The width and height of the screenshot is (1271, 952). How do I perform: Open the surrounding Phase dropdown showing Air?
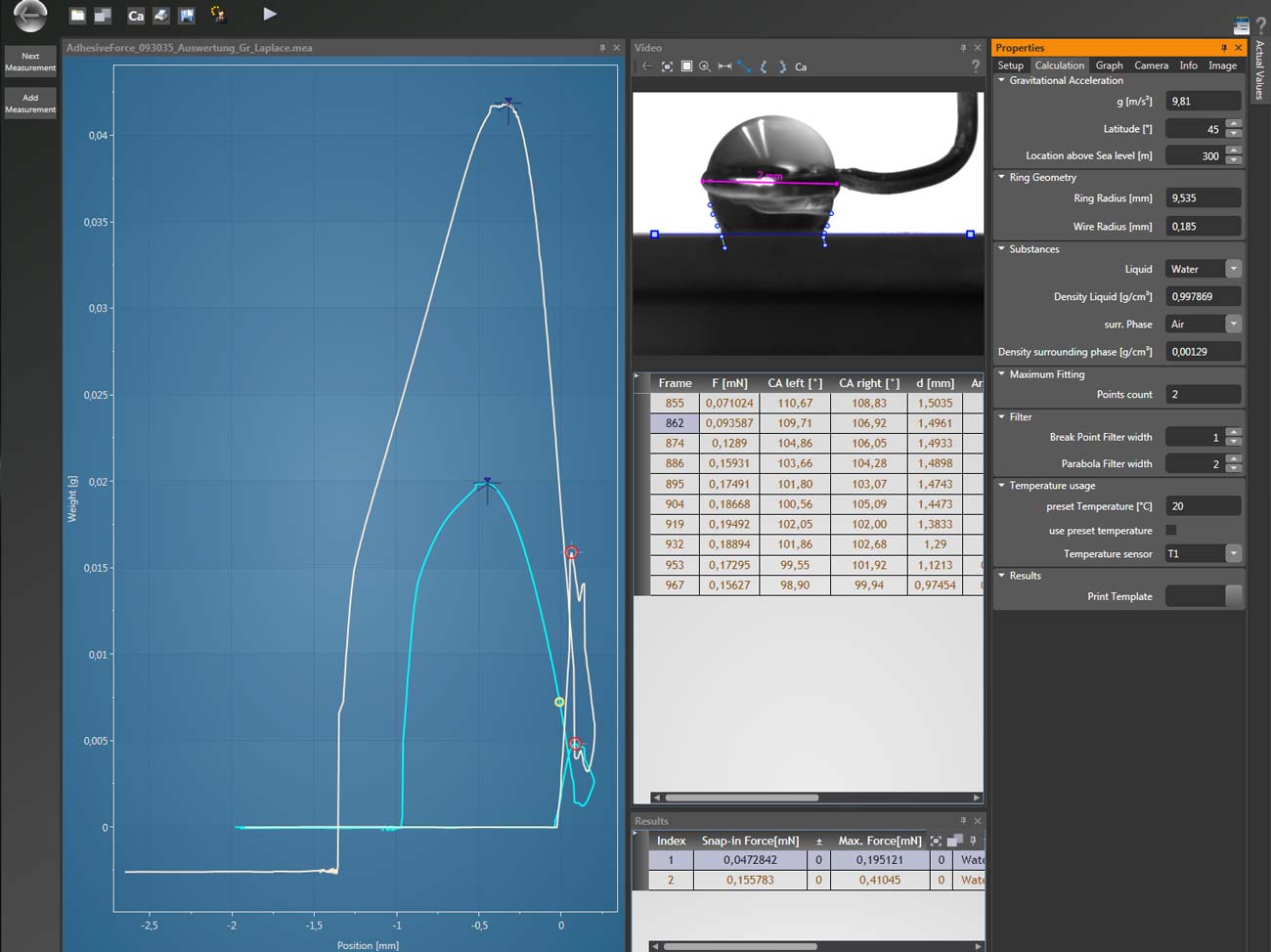1233,324
